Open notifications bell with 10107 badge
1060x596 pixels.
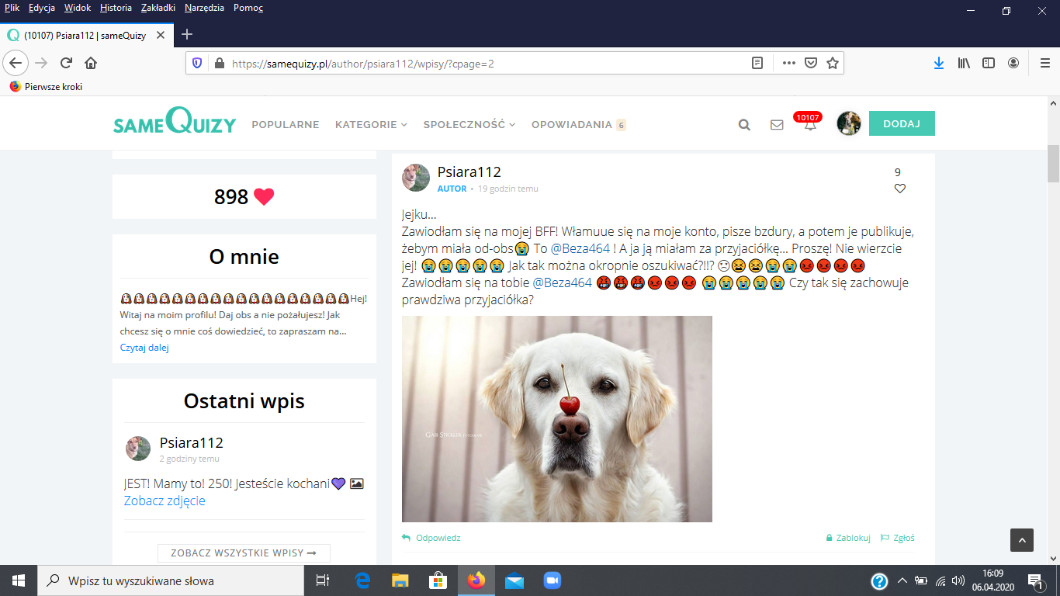click(x=809, y=124)
